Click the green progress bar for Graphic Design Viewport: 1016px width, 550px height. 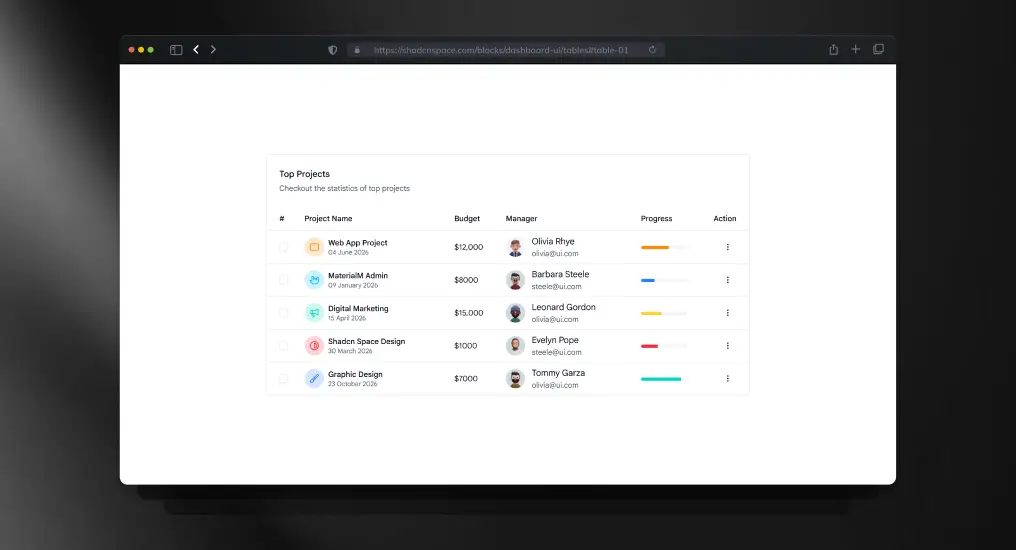[x=661, y=379]
